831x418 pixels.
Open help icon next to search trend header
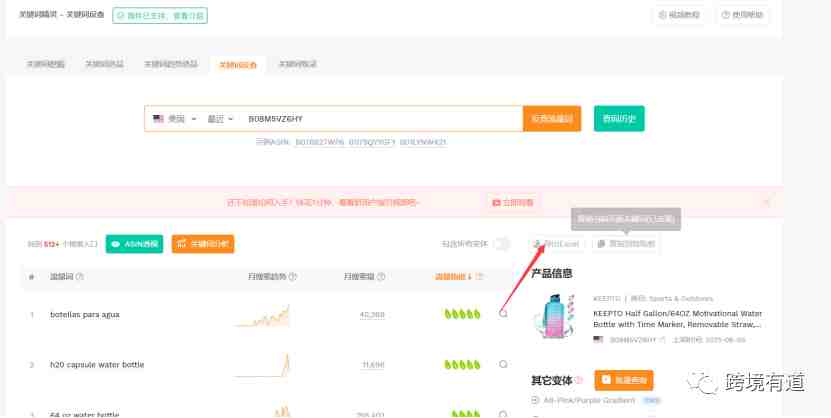click(x=292, y=277)
